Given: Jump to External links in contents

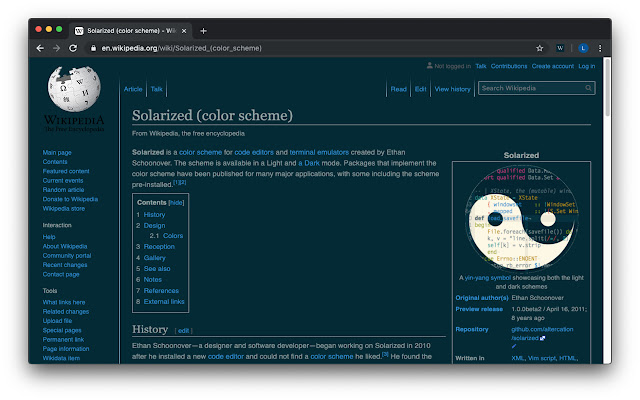Looking at the screenshot, I should point(164,302).
